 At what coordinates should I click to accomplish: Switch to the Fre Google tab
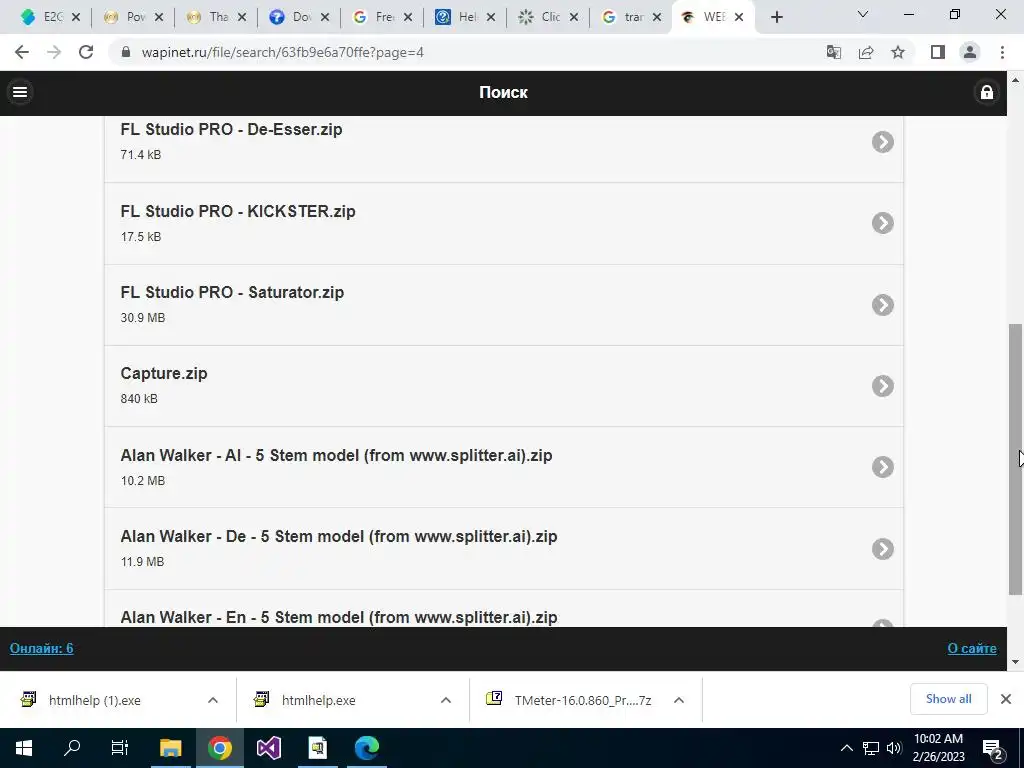point(374,18)
